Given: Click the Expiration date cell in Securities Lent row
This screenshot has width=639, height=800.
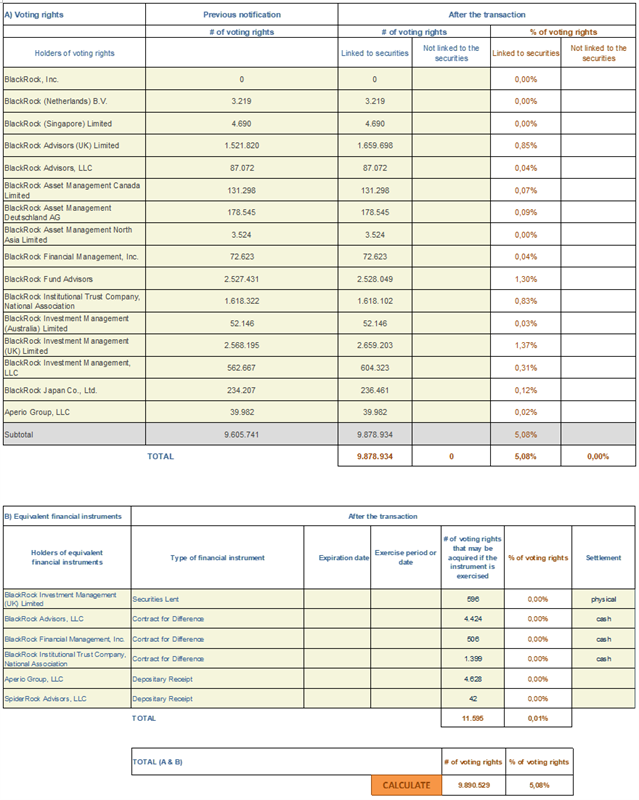Looking at the screenshot, I should (337, 599).
